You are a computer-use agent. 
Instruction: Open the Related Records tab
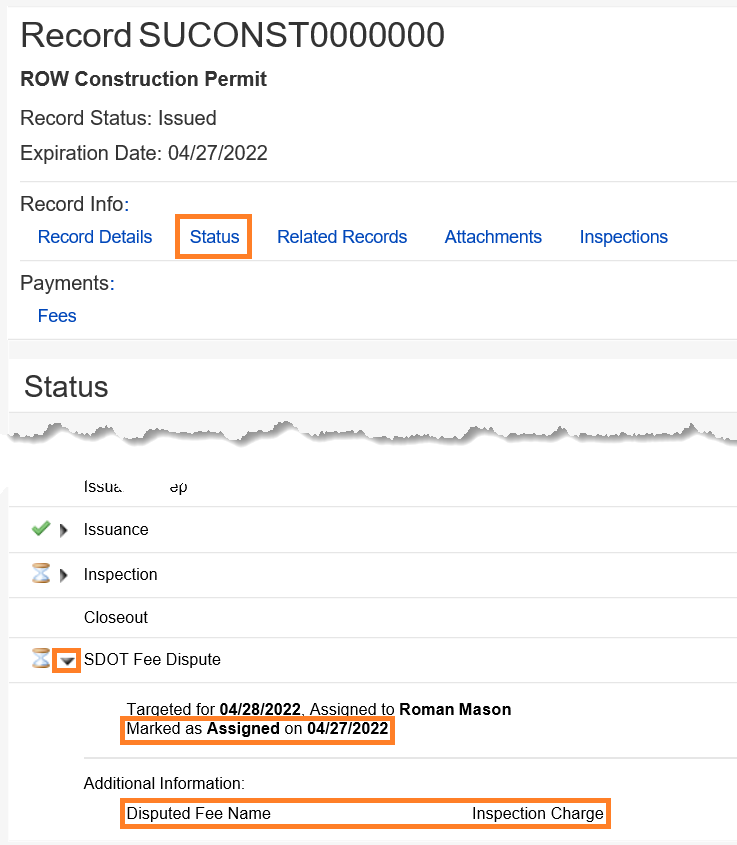tap(342, 237)
